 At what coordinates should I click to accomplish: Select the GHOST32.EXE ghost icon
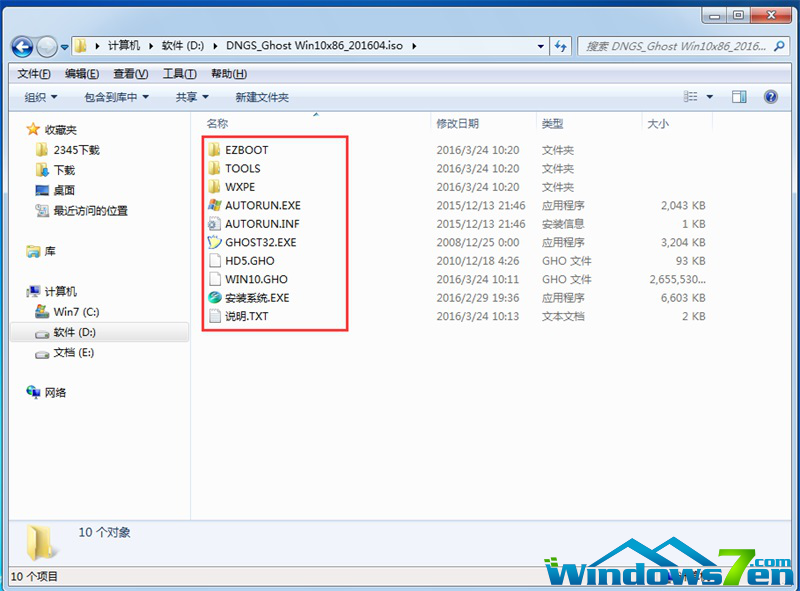pyautogui.click(x=214, y=242)
